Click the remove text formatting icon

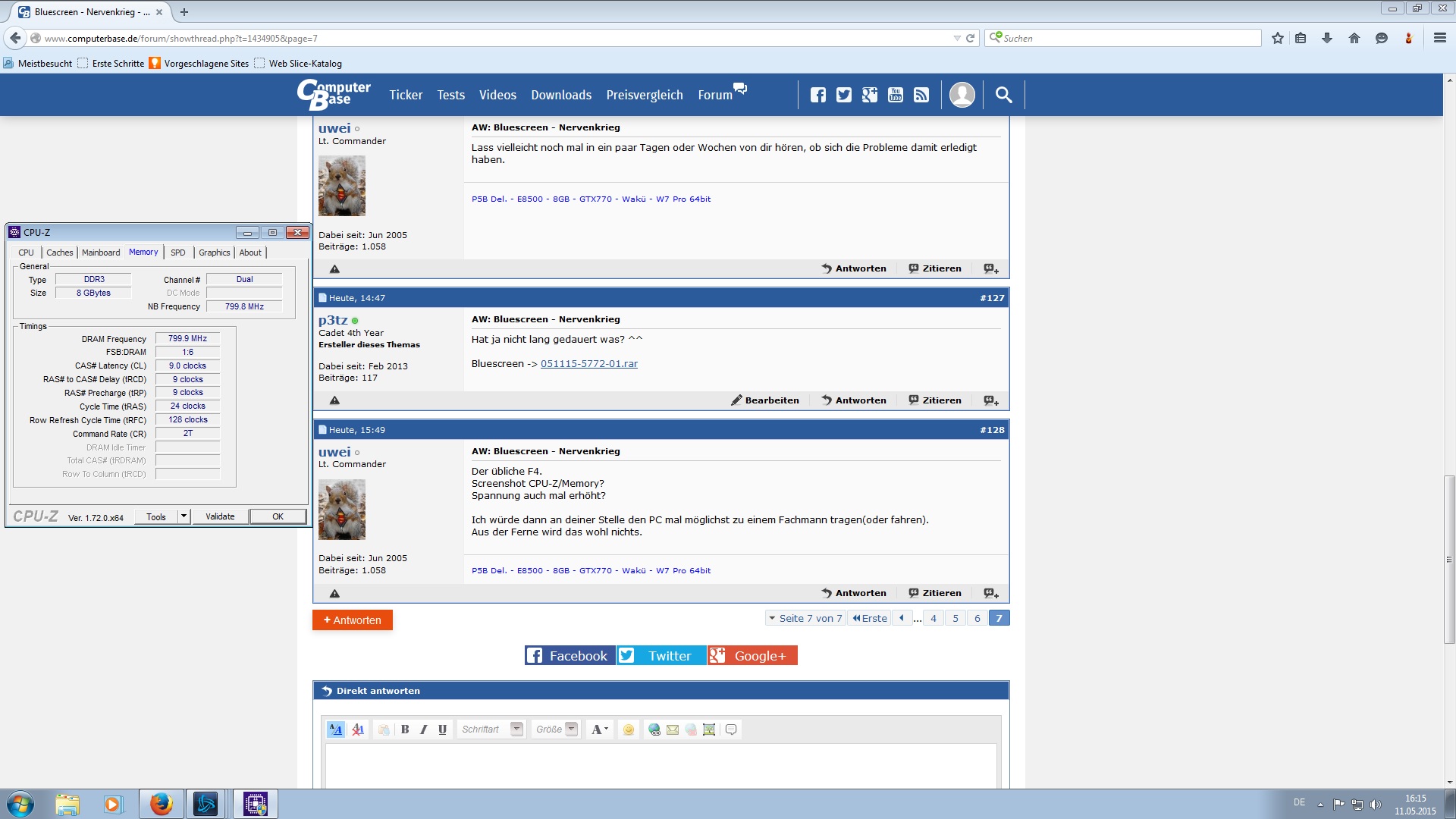pyautogui.click(x=358, y=730)
